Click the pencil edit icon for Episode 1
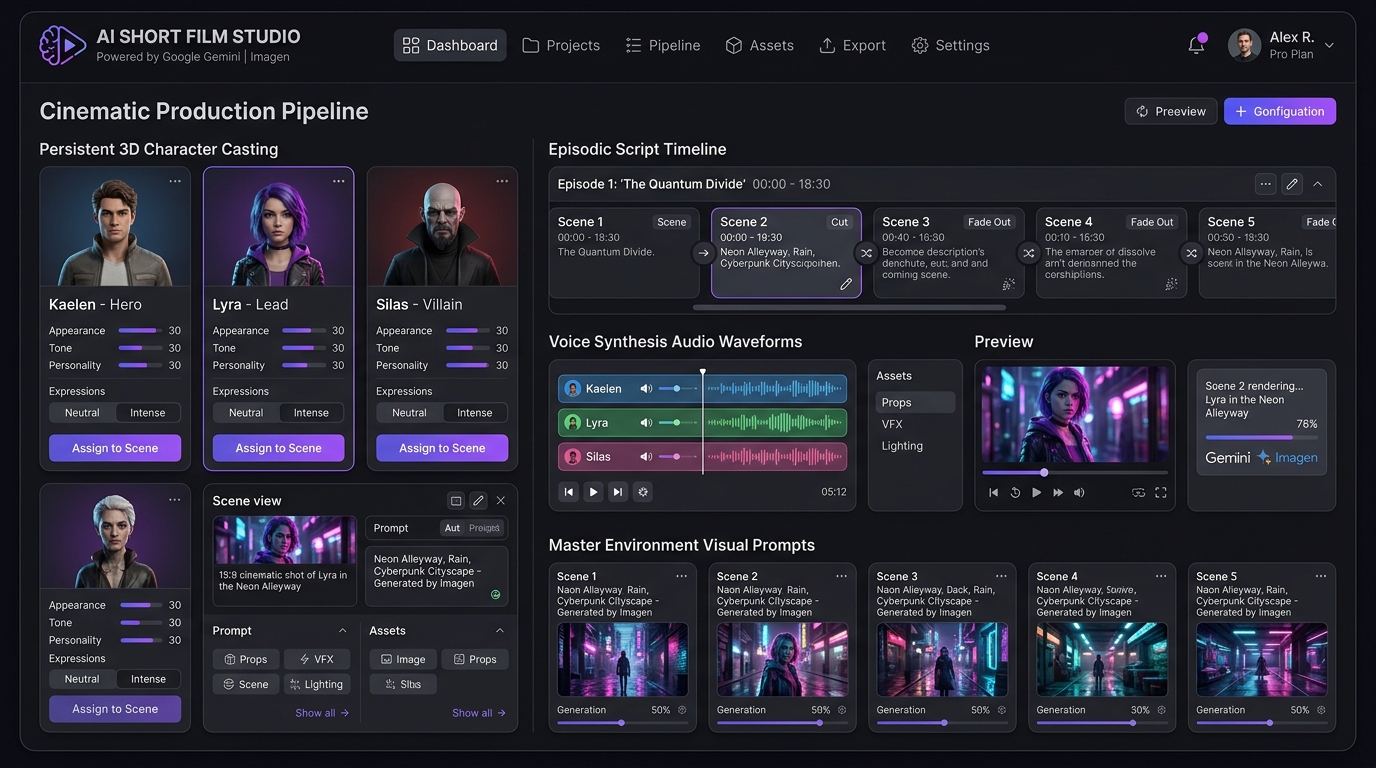The height and width of the screenshot is (768, 1376). tap(1292, 184)
